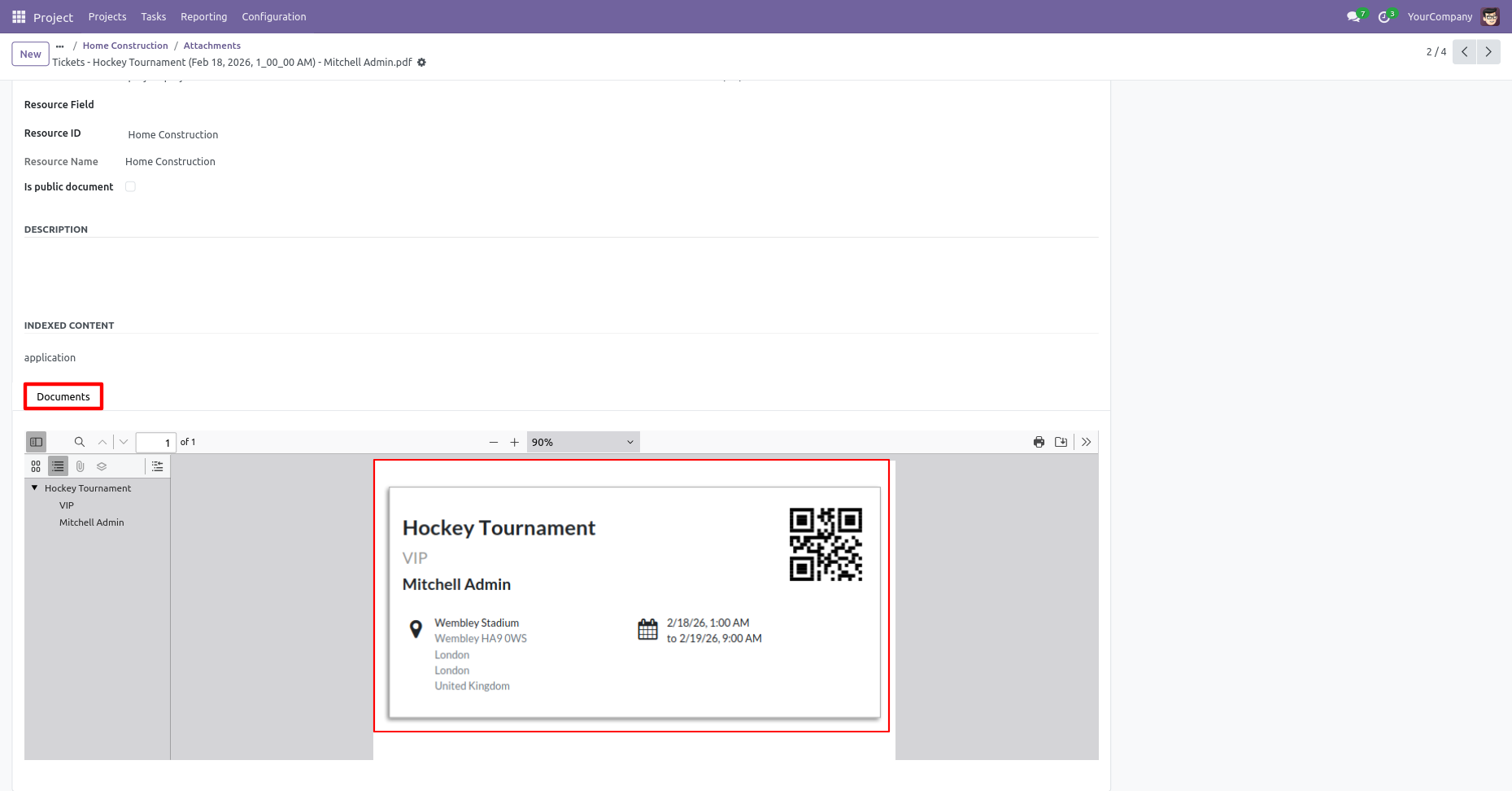Open the current outline item button

(x=158, y=466)
